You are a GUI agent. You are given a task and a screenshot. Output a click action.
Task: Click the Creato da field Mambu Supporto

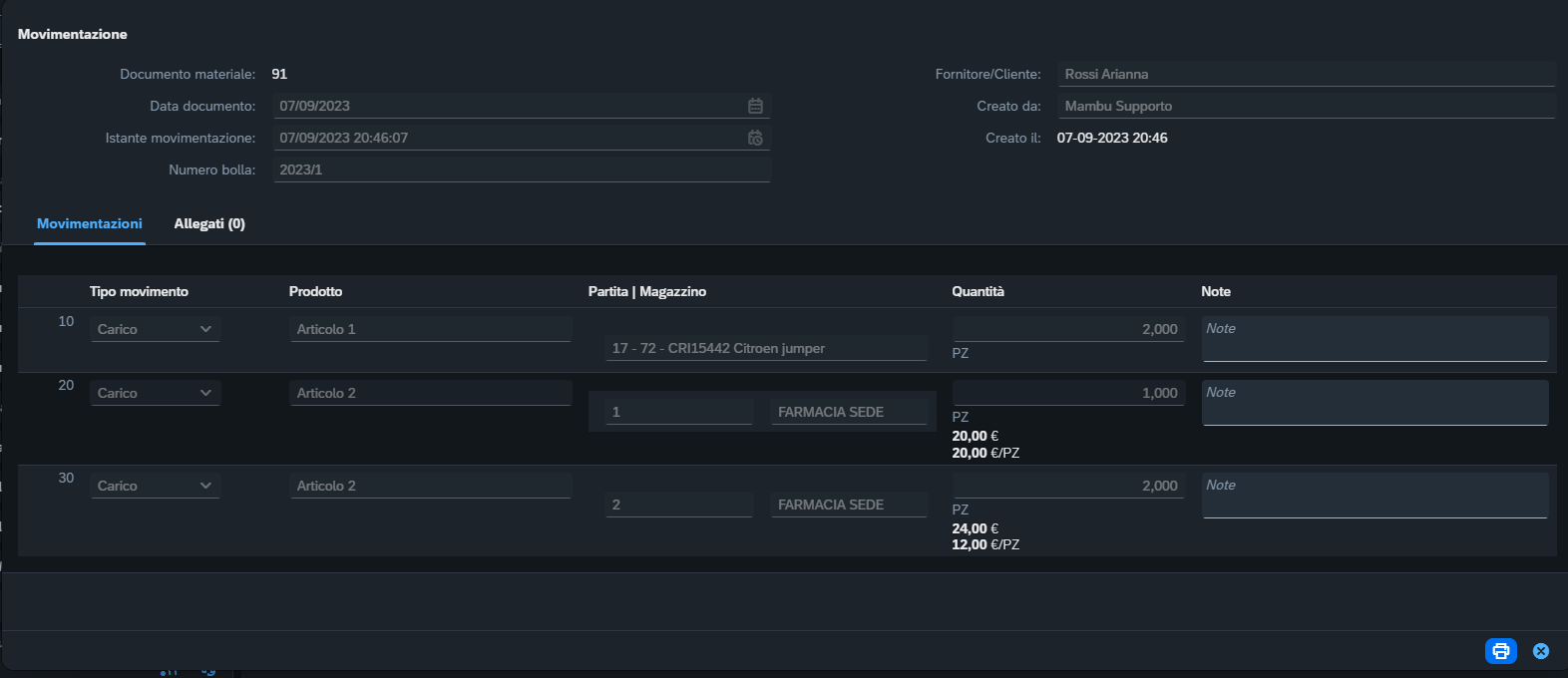1307,106
